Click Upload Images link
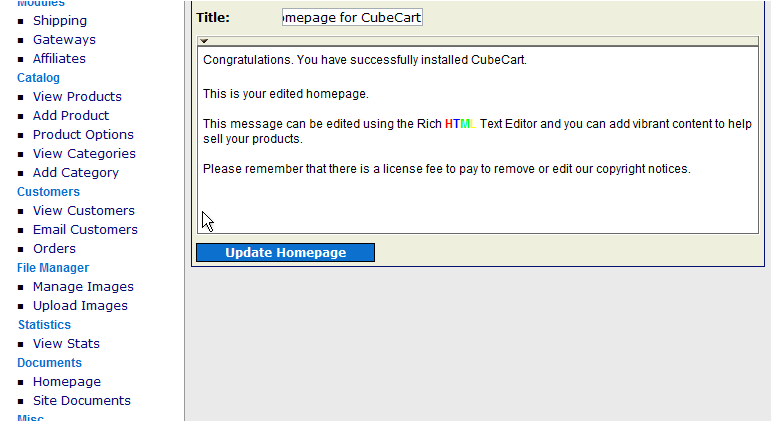This screenshot has height=422, width=776. [x=80, y=305]
